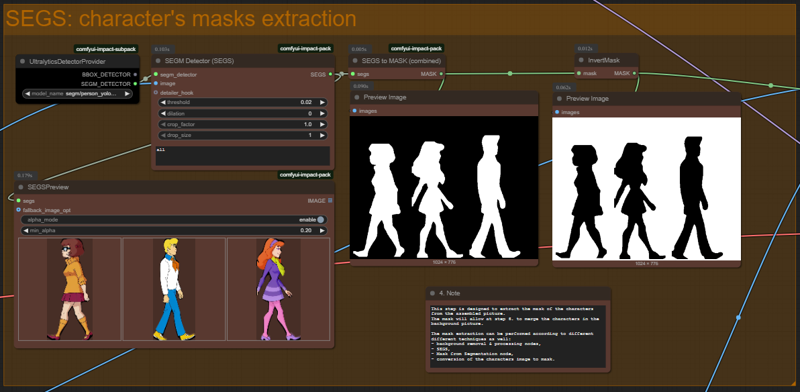Click the segs input port on SEGSPreview

point(18,201)
